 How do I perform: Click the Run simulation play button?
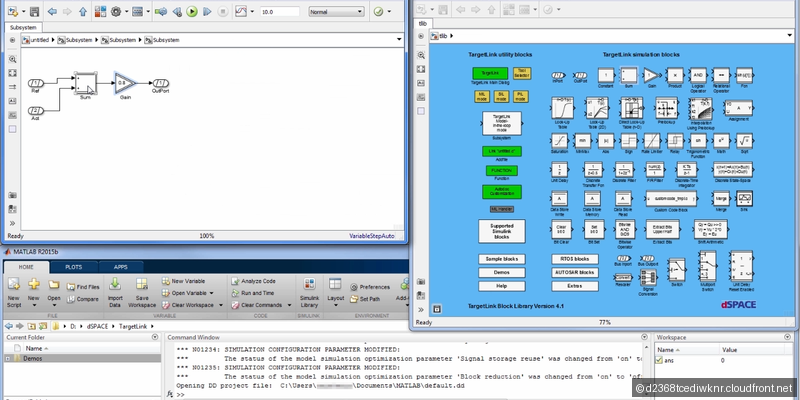point(191,12)
